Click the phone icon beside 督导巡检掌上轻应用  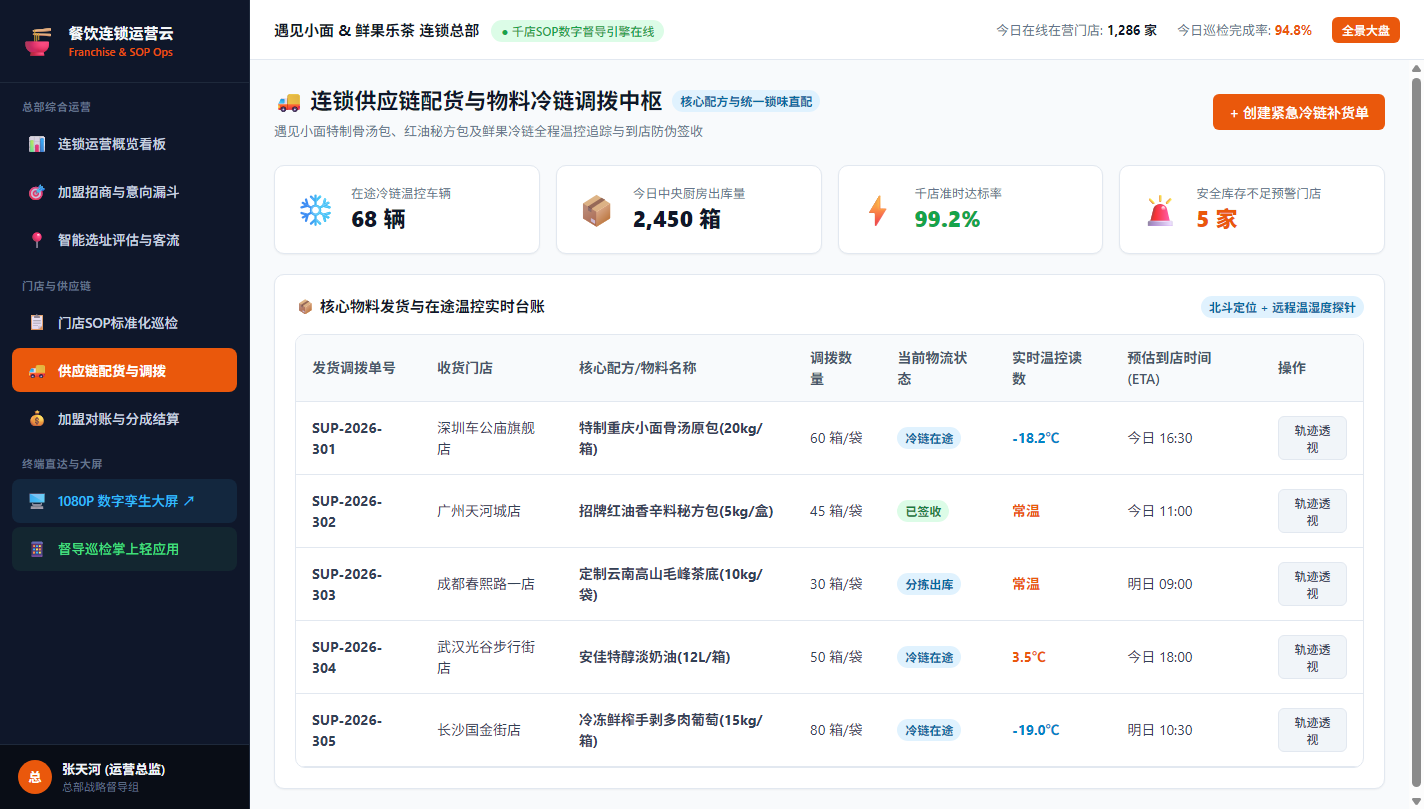click(37, 549)
